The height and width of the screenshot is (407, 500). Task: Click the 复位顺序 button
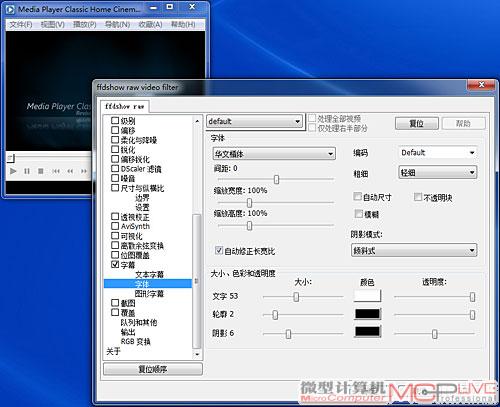(153, 369)
